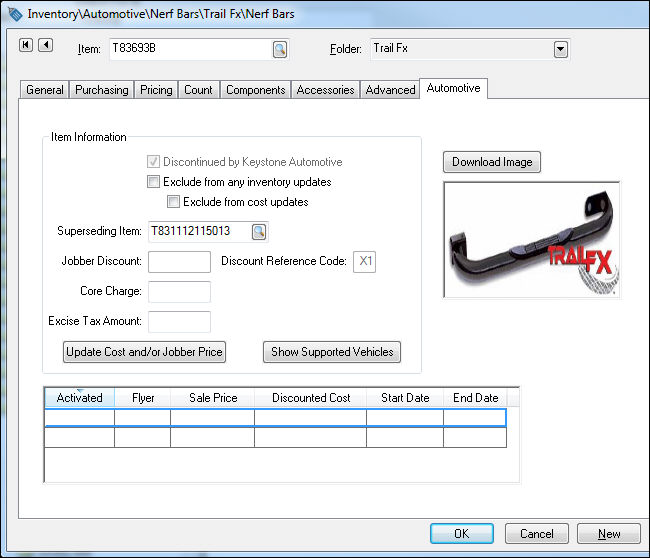Go to the previous item record

pyautogui.click(x=44, y=45)
